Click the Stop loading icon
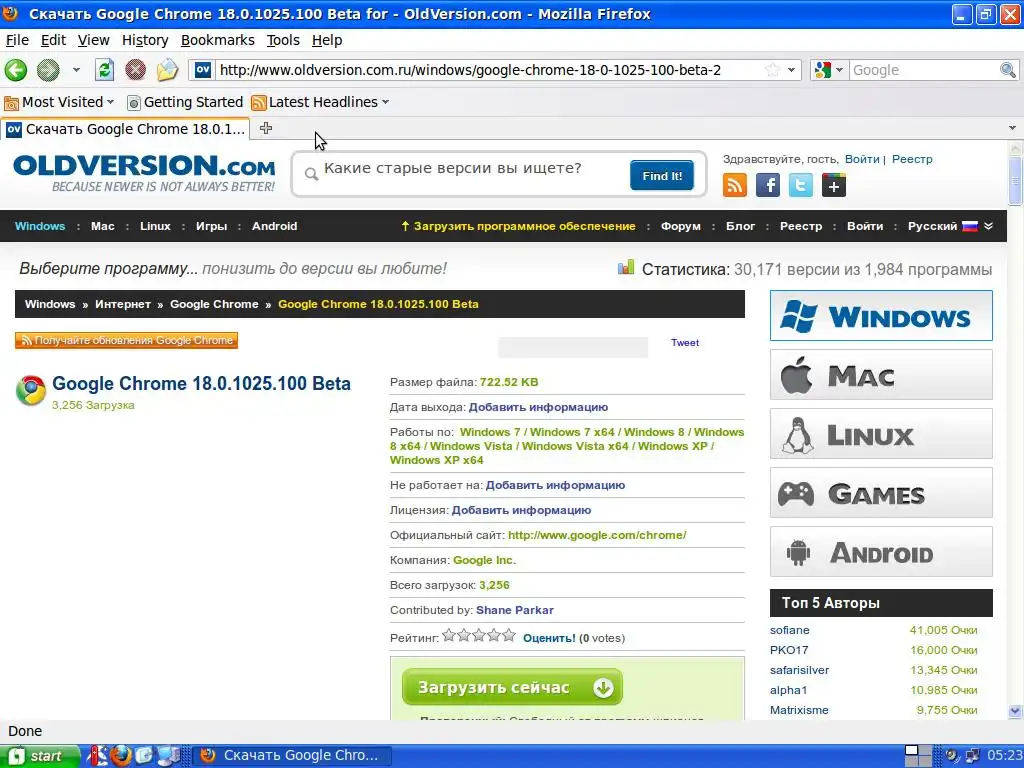 pos(135,70)
